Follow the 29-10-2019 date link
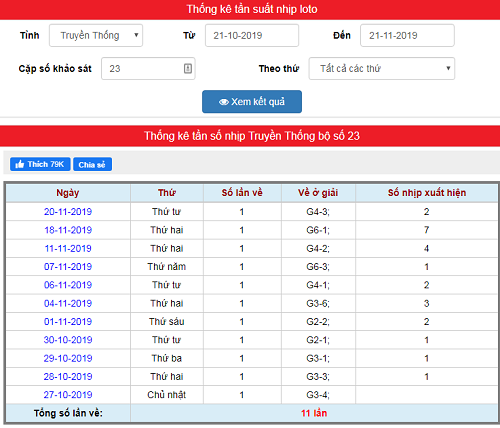This screenshot has height=428, width=500. pos(68,358)
